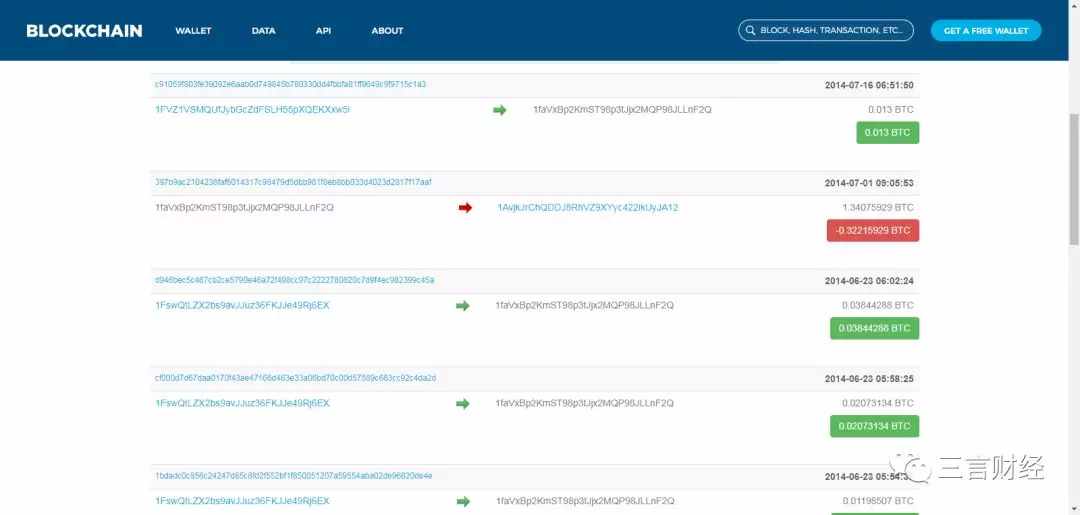Viewport: 1080px width, 515px height.
Task: Open recipient address 1AvjkJrChQDDJ8RtiVZ9XYyc422ikUyJA12
Action: pos(588,207)
